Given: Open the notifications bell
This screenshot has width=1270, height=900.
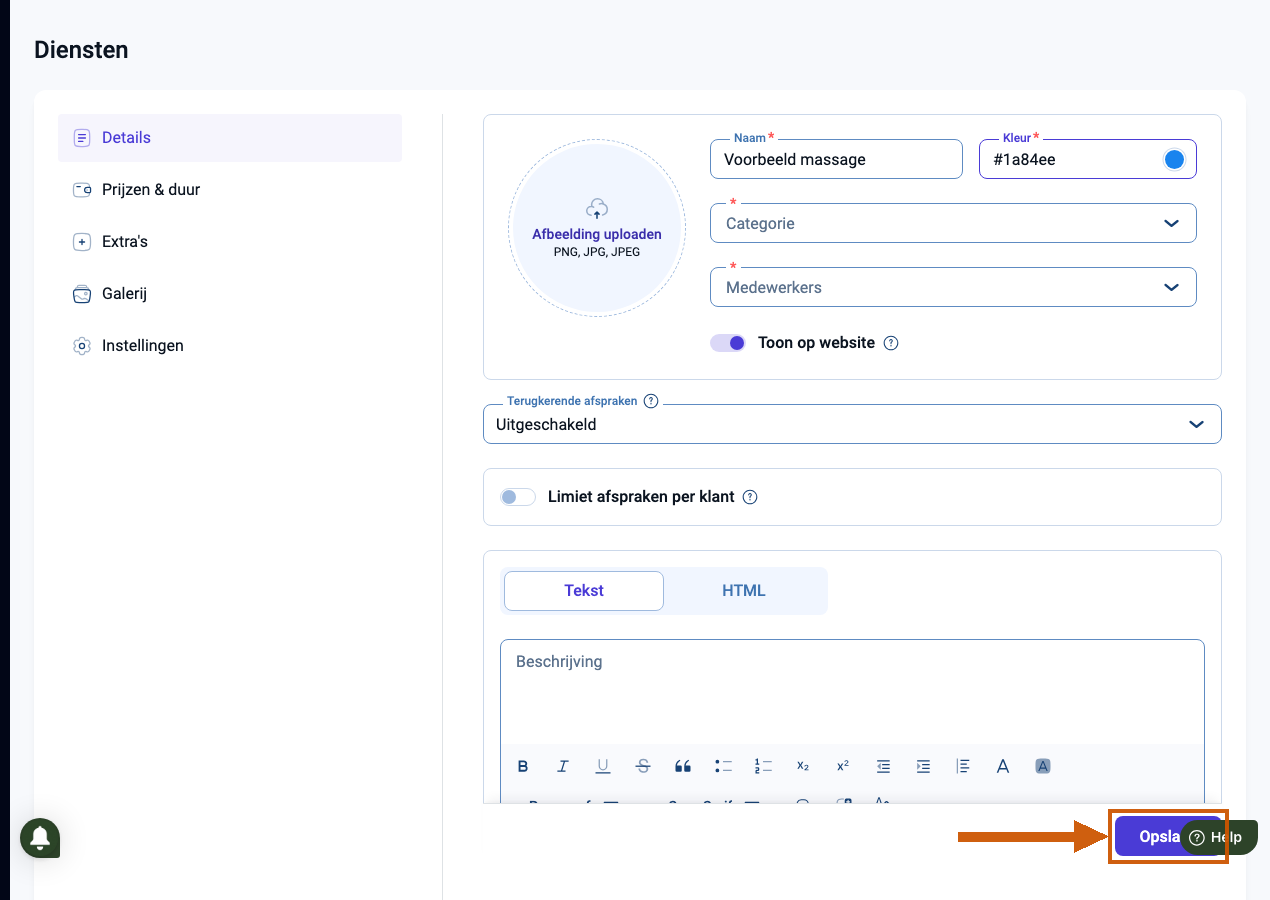Looking at the screenshot, I should (40, 838).
